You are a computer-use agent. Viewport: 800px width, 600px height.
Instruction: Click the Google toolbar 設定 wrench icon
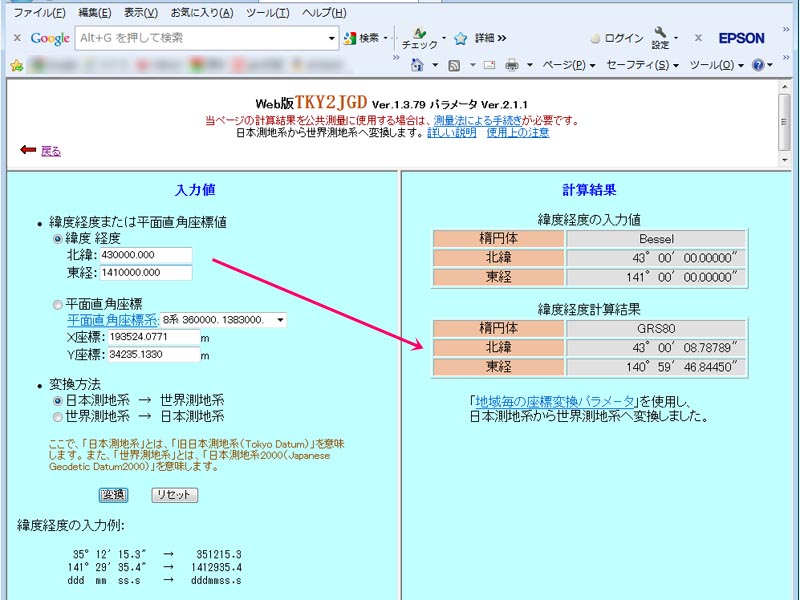(661, 35)
